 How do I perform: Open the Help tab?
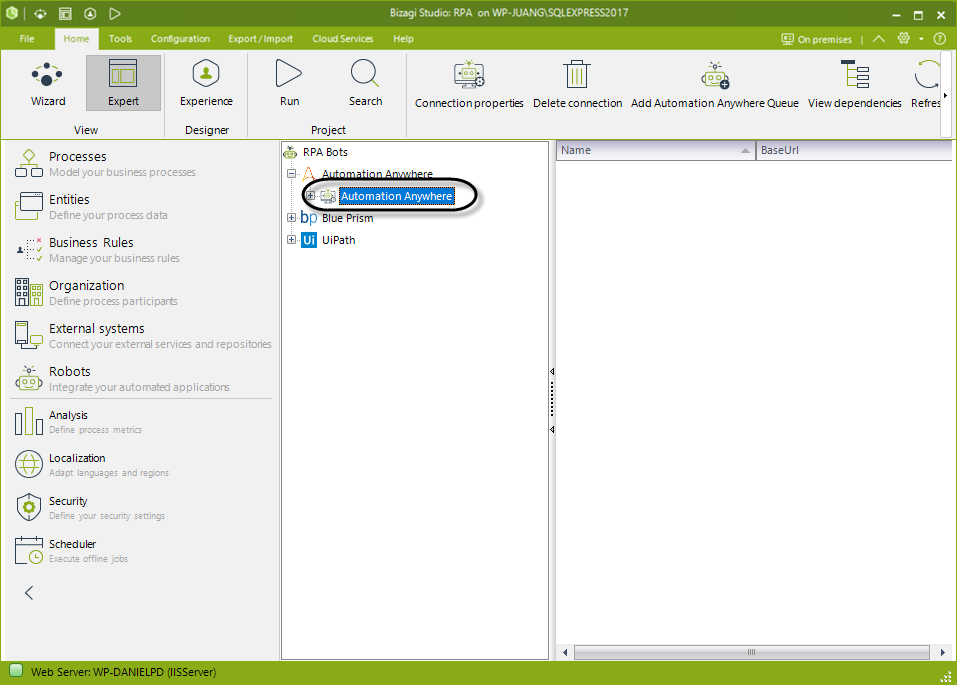click(x=403, y=38)
